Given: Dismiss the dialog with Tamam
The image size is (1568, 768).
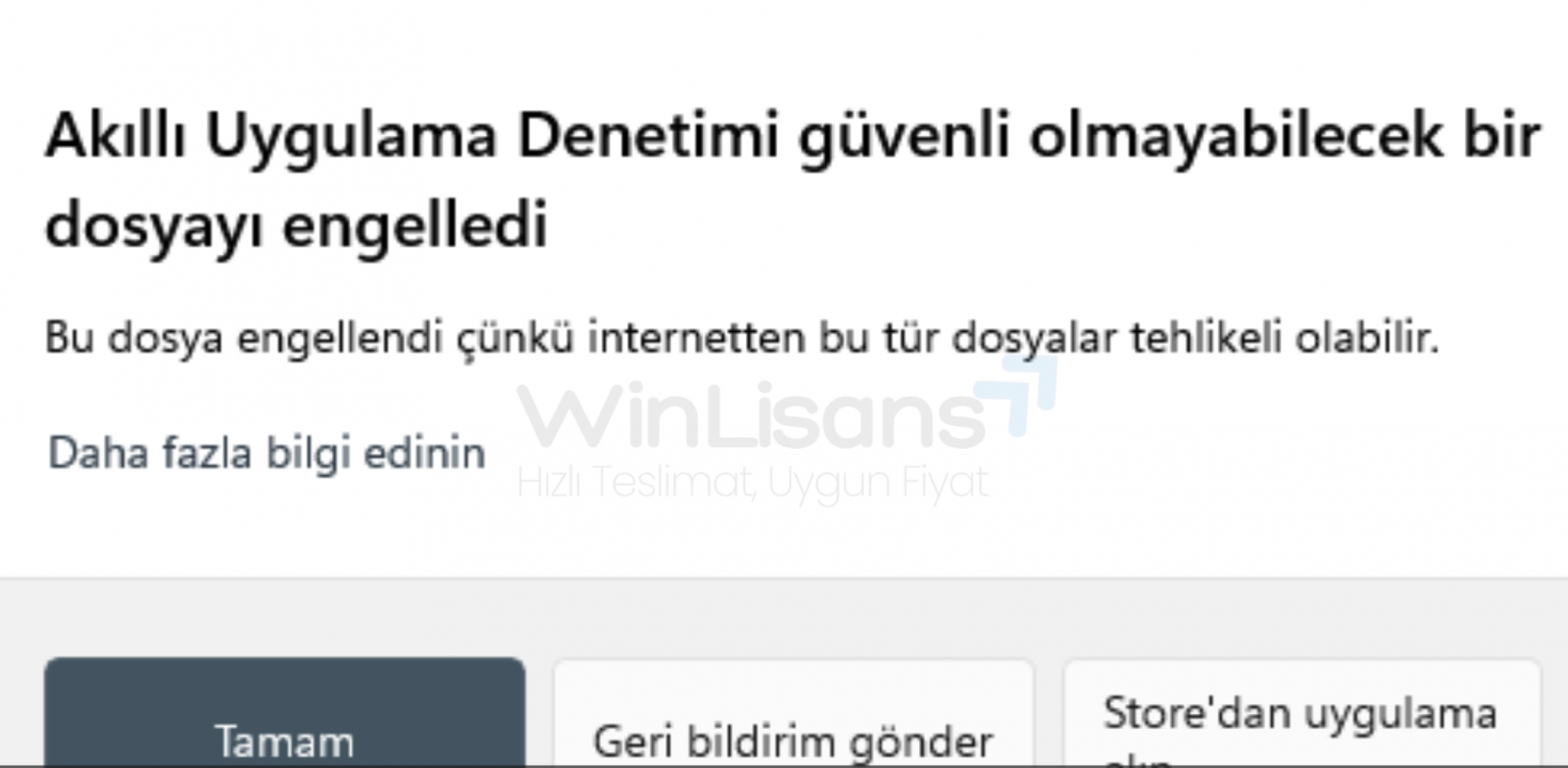Looking at the screenshot, I should click(x=284, y=712).
